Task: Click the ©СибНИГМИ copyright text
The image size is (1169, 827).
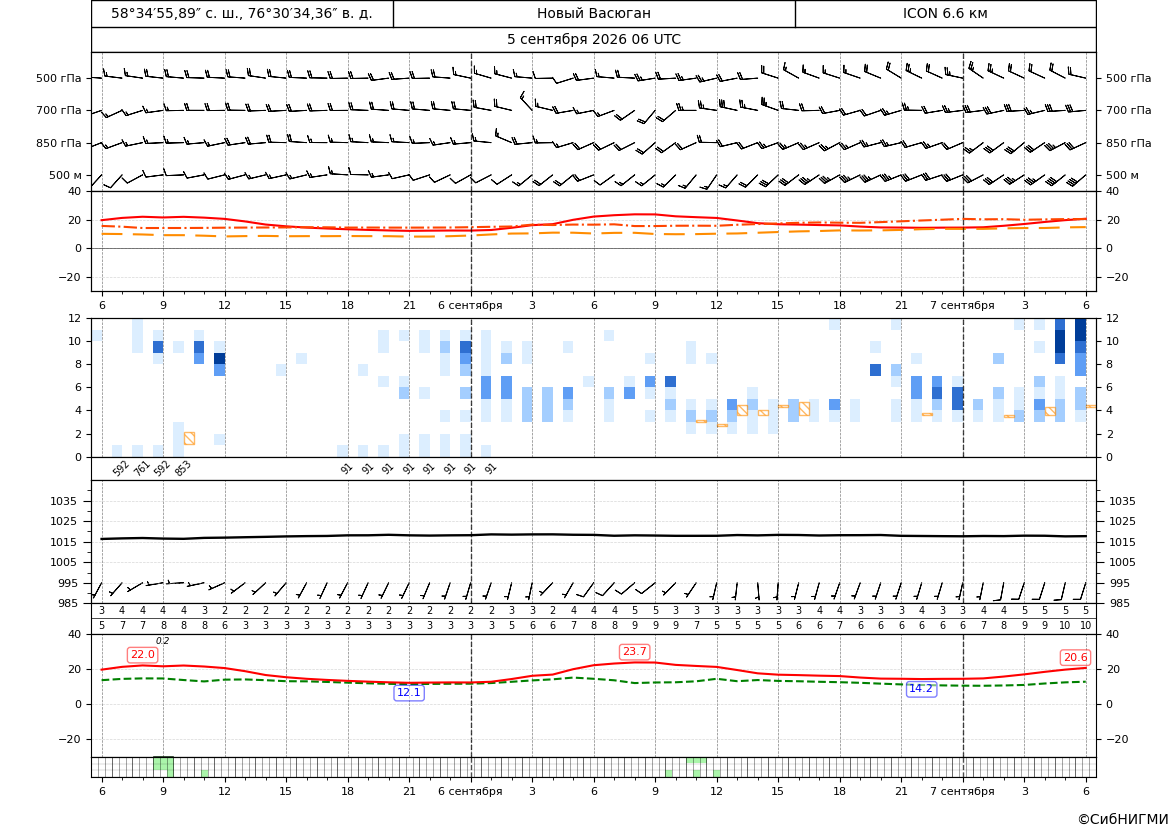Action: pyautogui.click(x=1123, y=819)
